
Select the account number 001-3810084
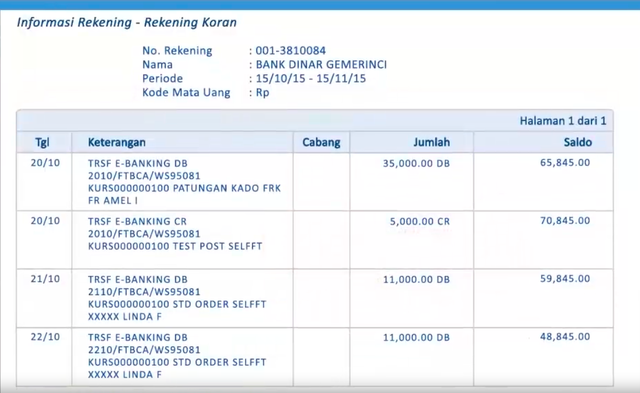click(291, 51)
